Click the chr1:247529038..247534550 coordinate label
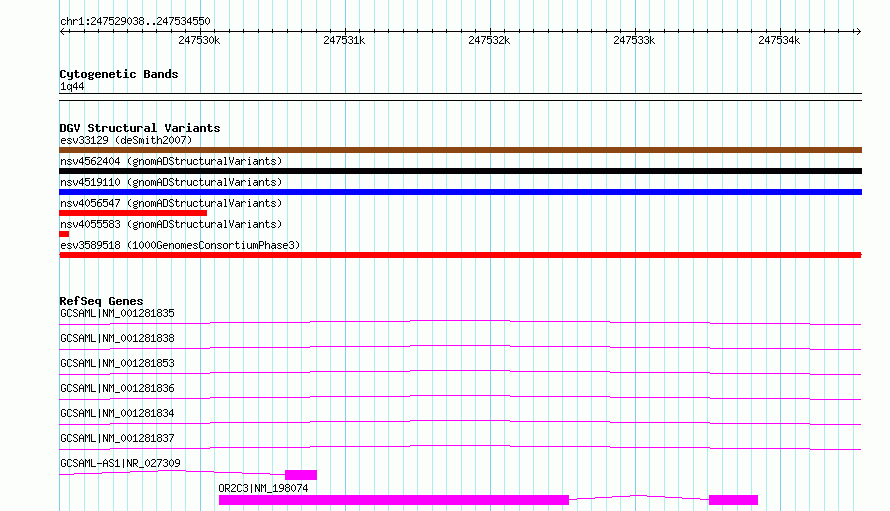Screen dimensions: 890x511 [x=135, y=21]
